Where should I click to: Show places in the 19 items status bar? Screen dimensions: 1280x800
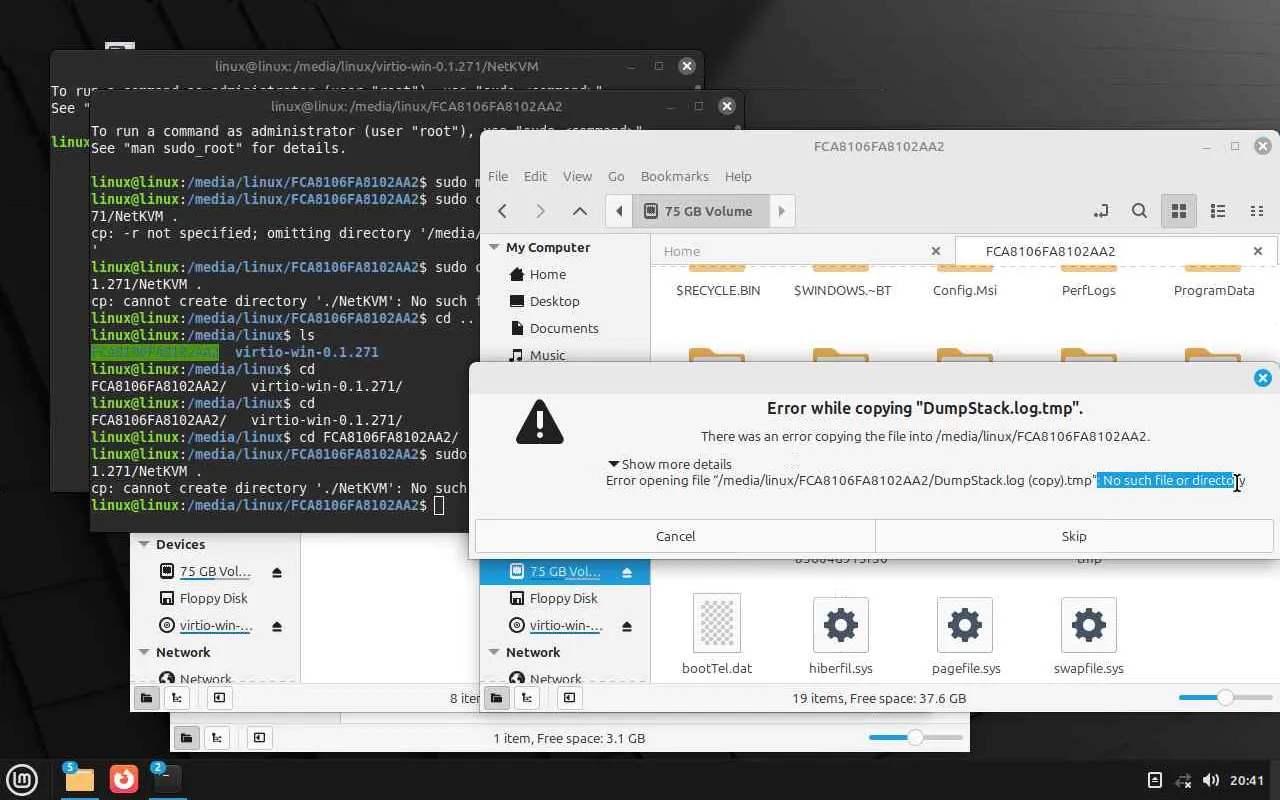[x=496, y=698]
